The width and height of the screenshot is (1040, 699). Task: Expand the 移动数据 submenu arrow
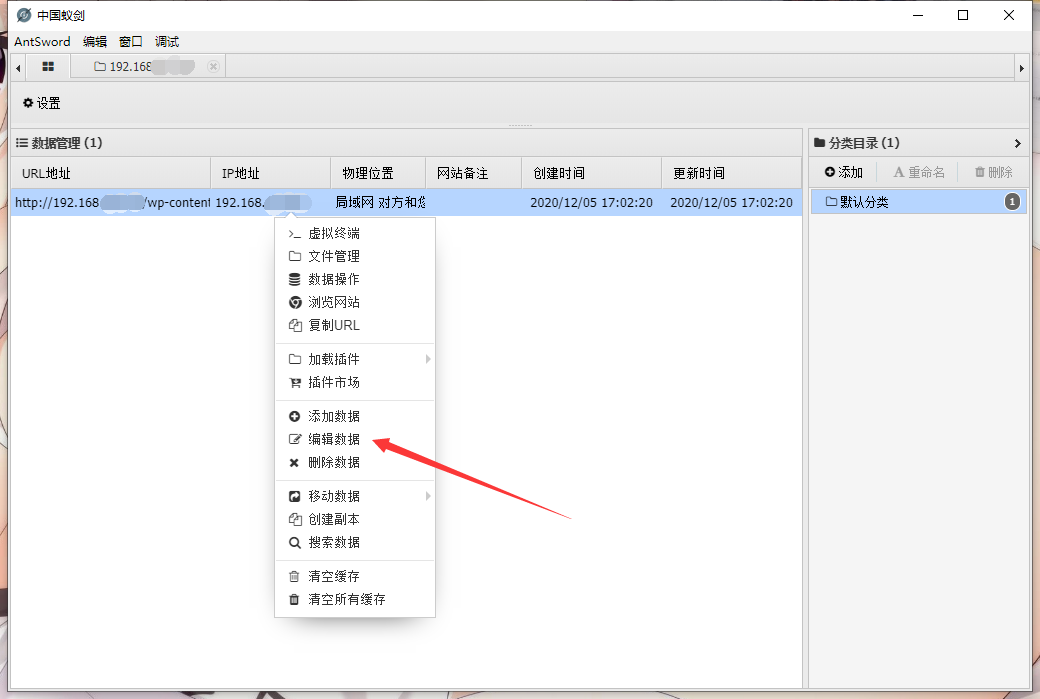tap(428, 496)
